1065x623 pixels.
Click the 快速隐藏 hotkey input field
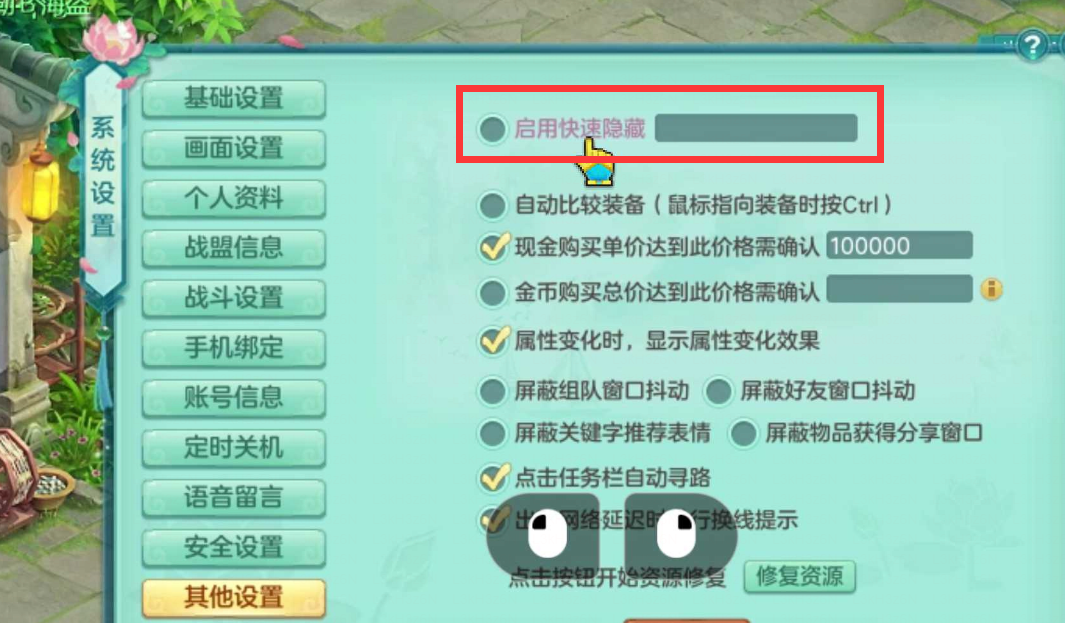click(x=756, y=128)
